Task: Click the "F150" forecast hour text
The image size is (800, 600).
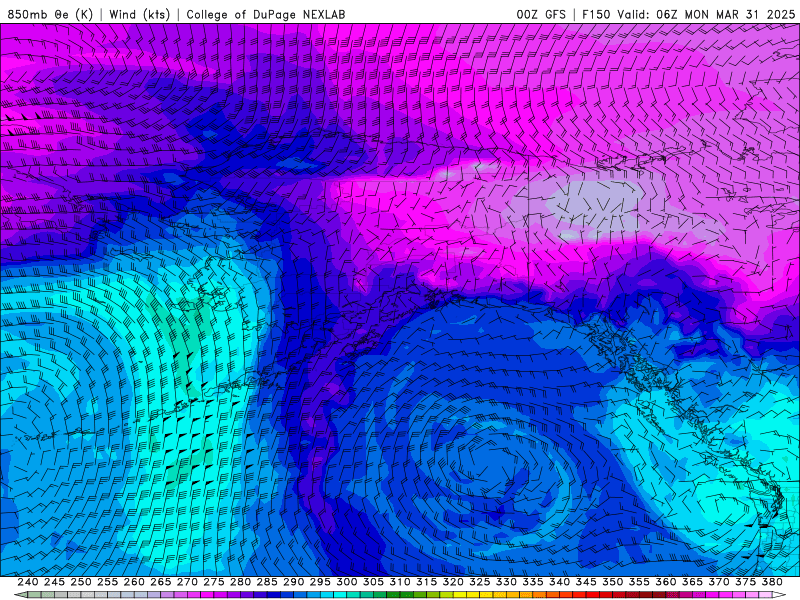Action: point(596,15)
